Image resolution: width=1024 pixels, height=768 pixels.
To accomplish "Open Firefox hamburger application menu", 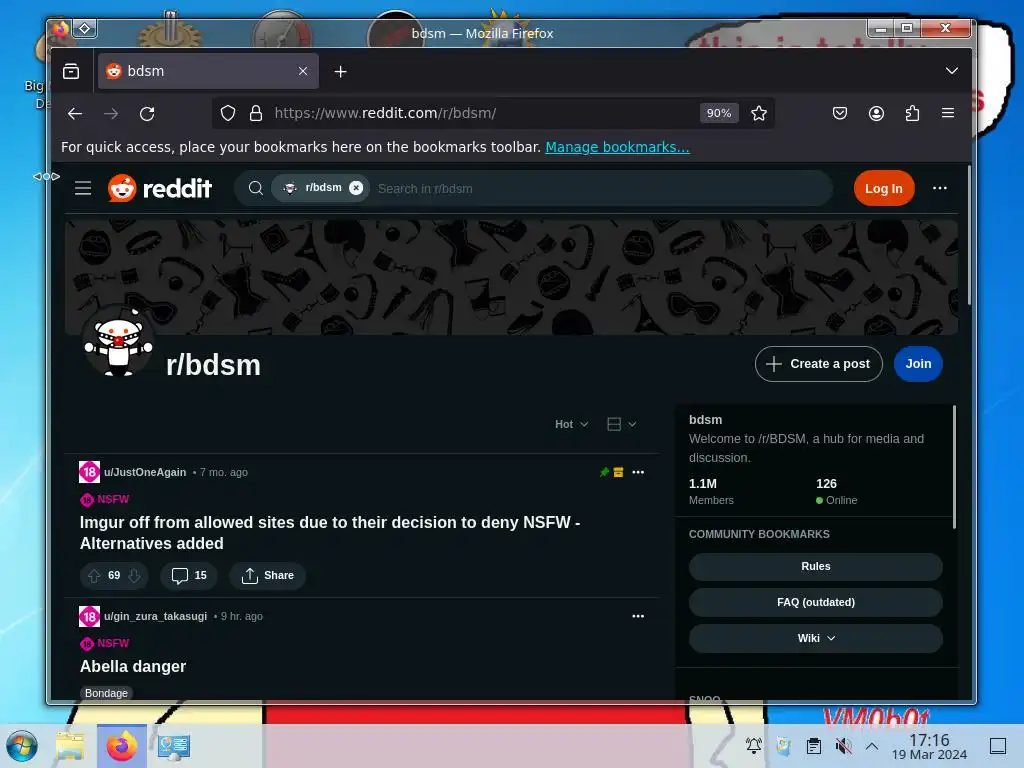I will pyautogui.click(x=948, y=113).
